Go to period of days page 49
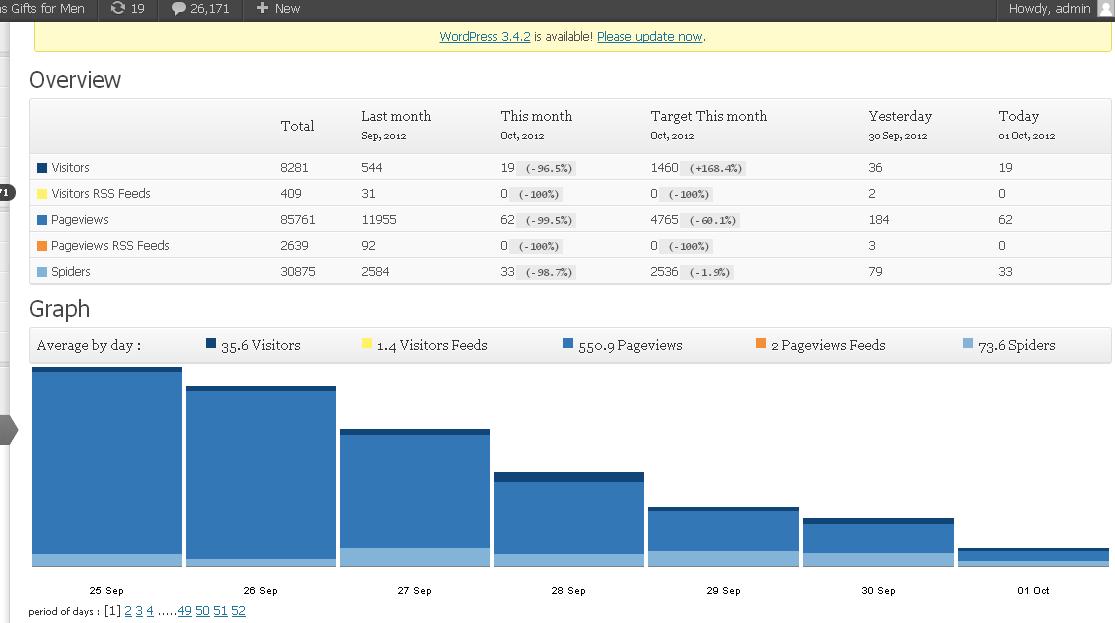The width and height of the screenshot is (1115, 623). click(184, 611)
